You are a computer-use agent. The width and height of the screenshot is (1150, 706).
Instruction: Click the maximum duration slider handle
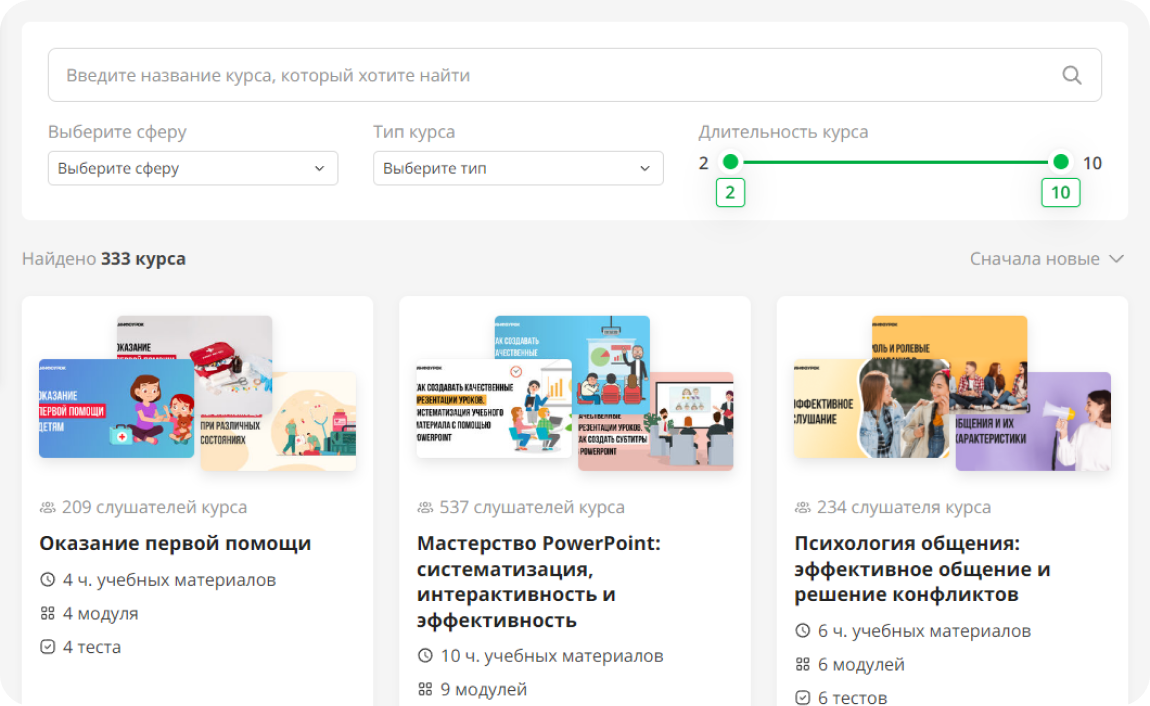point(1060,162)
